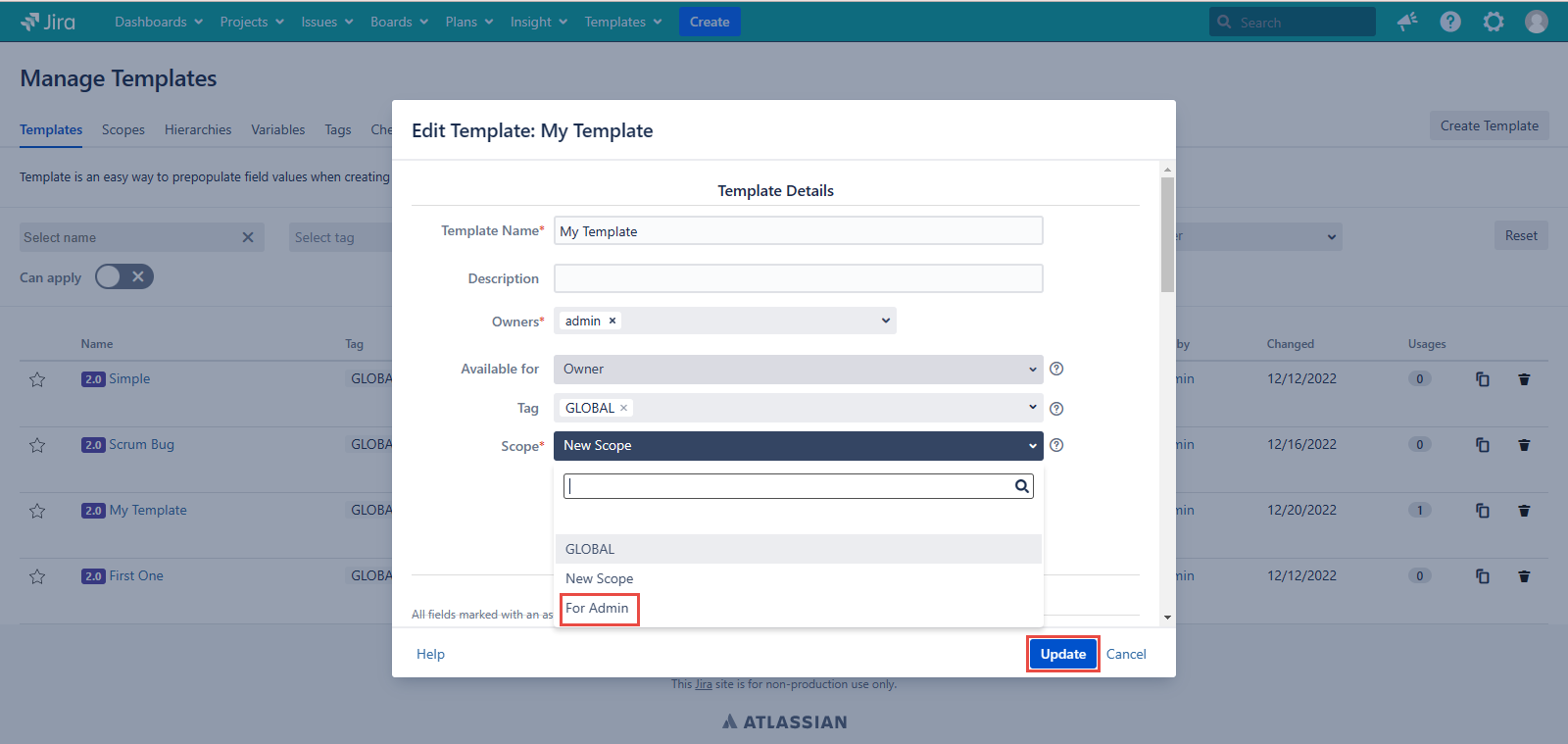
Task: Delete the Simple template using trash icon
Action: click(1524, 379)
